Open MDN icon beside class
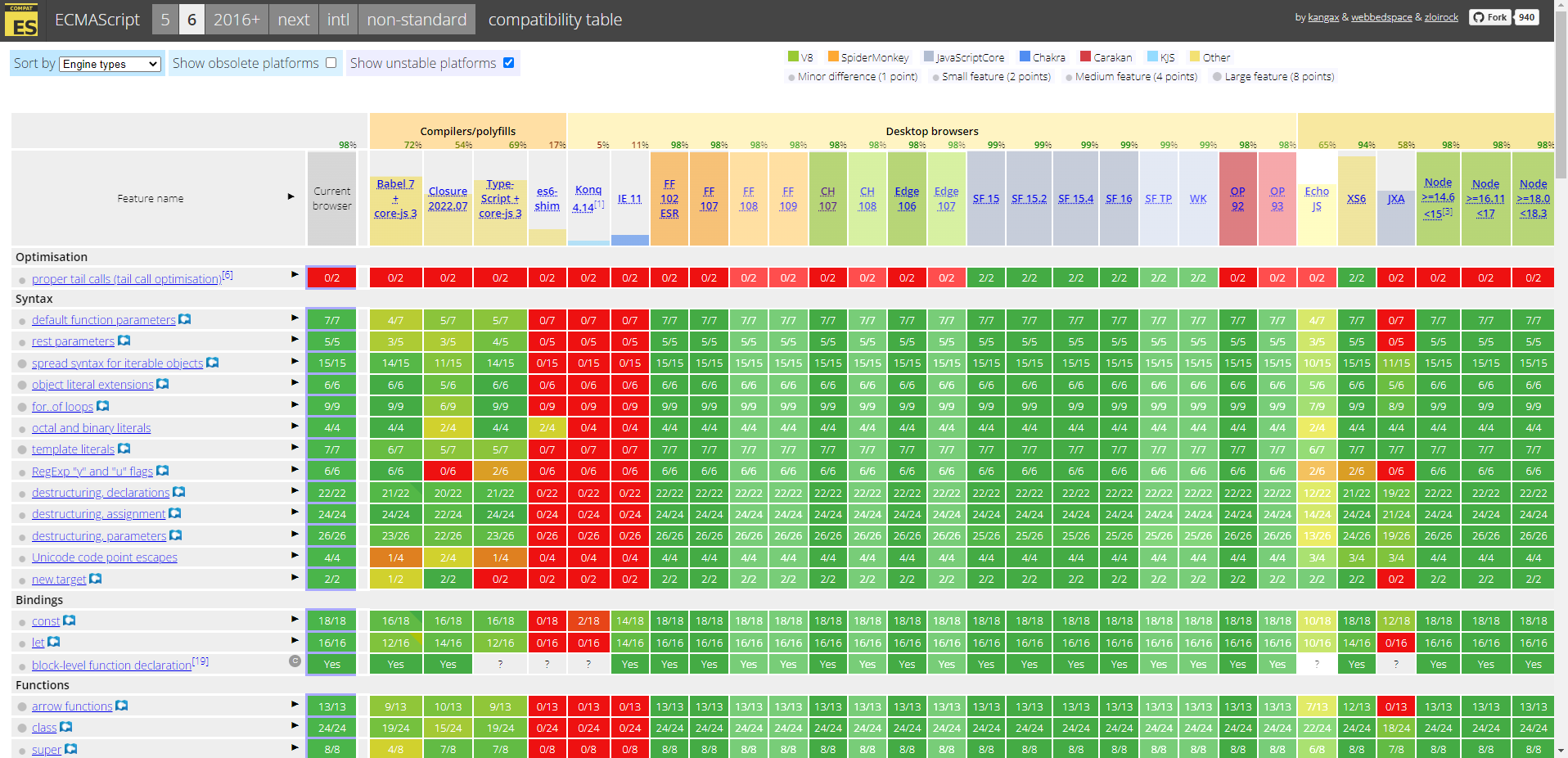Image resolution: width=1568 pixels, height=758 pixels. (x=66, y=727)
